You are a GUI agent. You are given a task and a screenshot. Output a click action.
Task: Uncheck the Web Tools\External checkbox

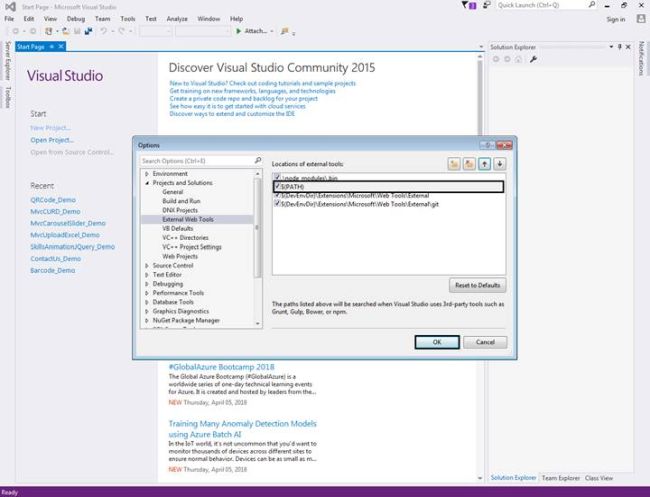coord(277,195)
